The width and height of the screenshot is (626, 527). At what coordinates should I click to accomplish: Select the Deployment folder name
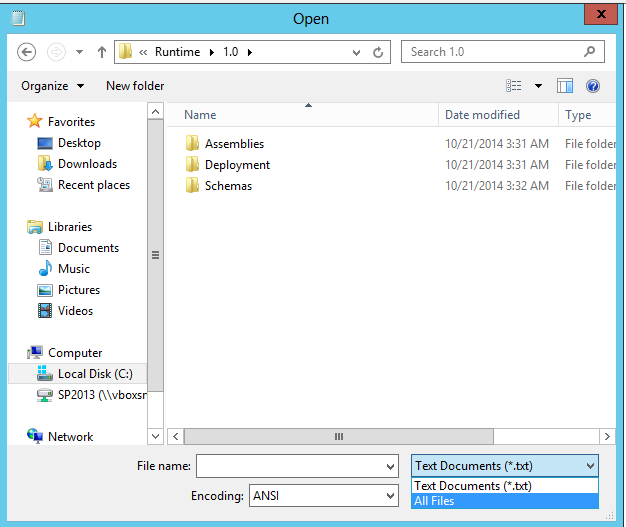[237, 165]
